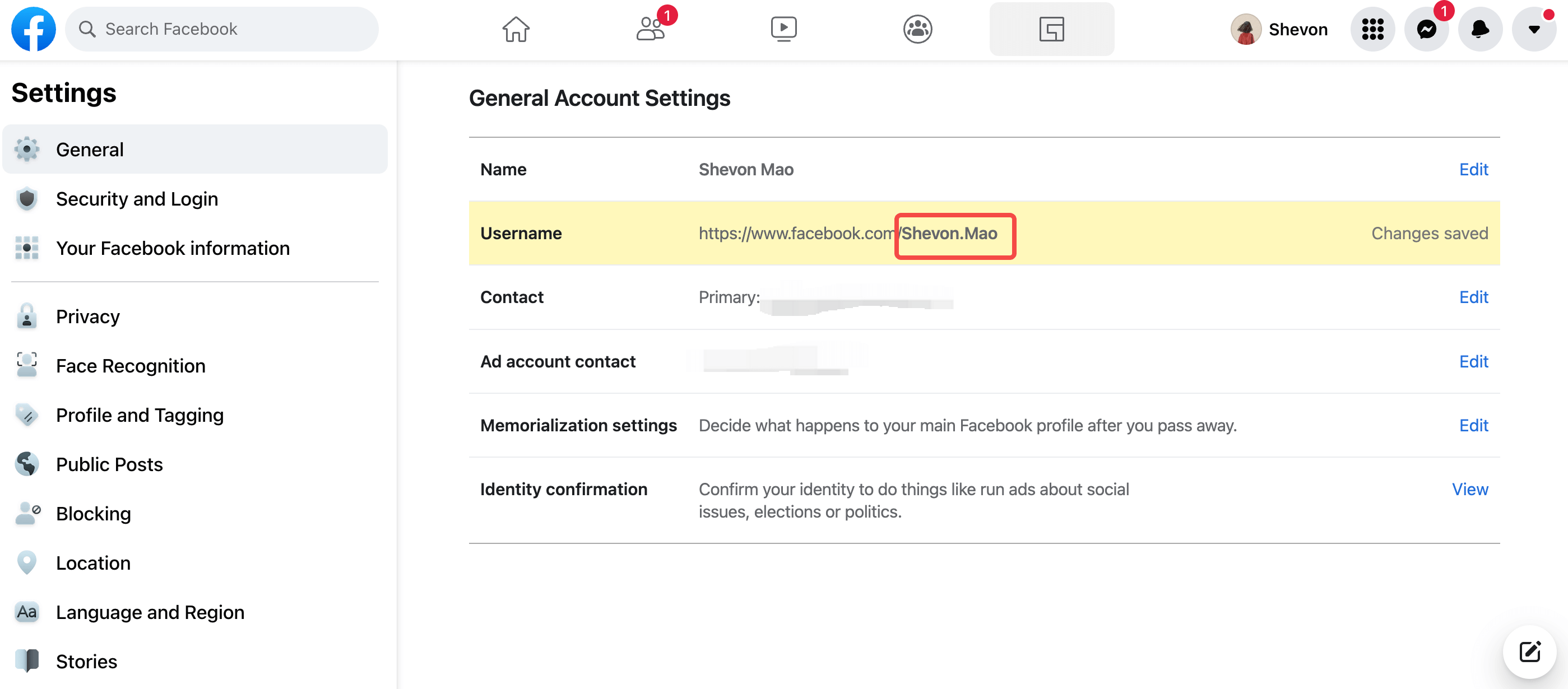The image size is (1568, 689).
Task: Open Security and Login settings
Action: click(136, 198)
